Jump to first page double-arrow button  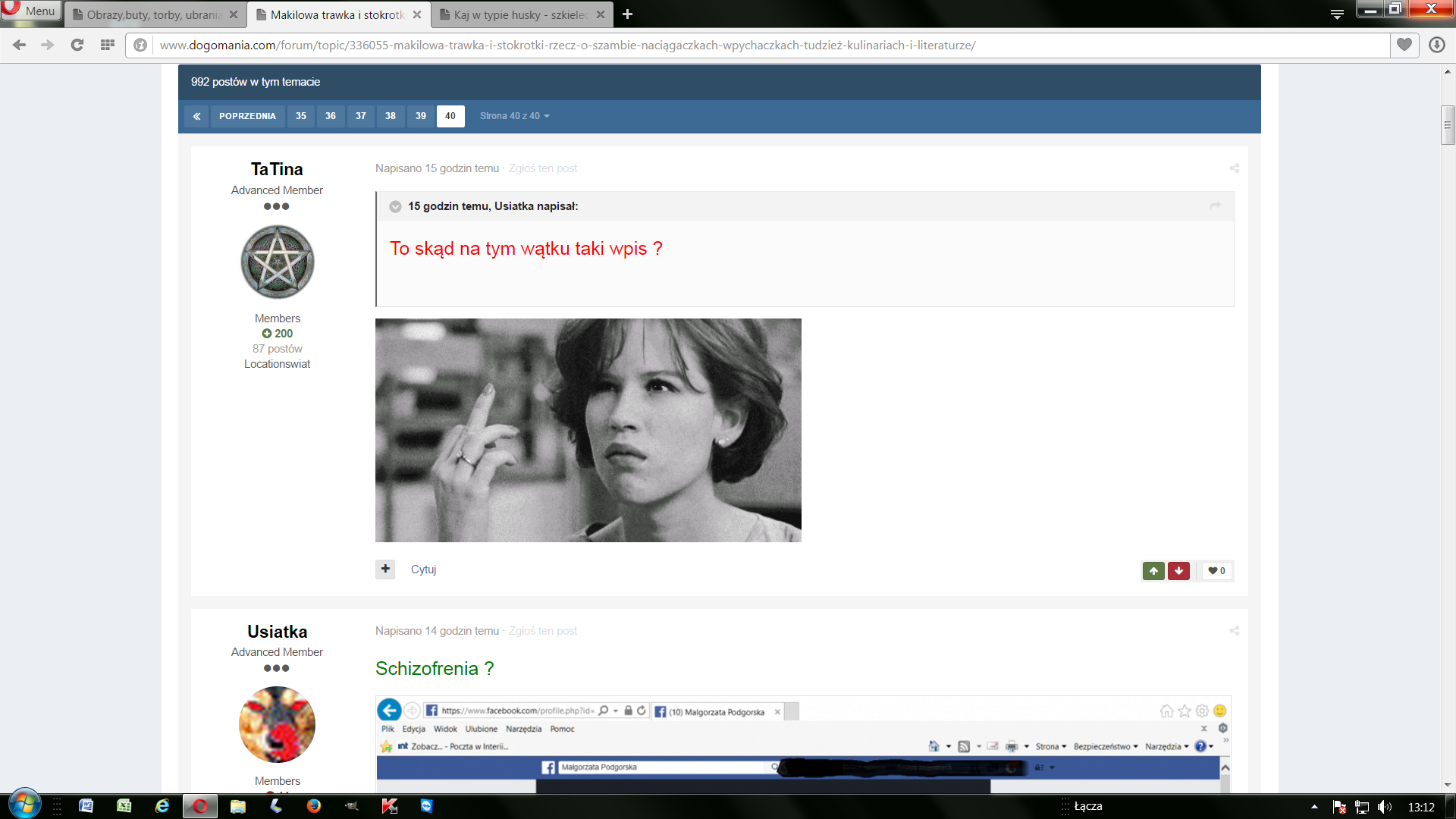196,116
